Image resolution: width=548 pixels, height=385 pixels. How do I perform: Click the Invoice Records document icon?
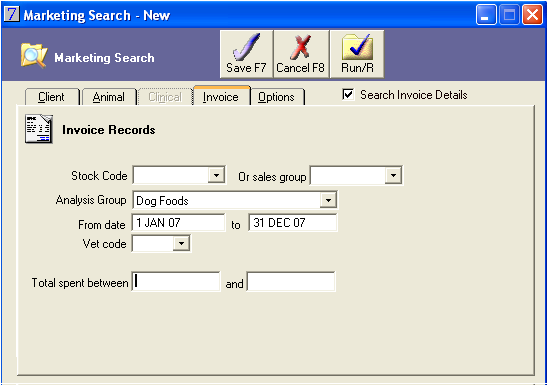click(x=39, y=129)
